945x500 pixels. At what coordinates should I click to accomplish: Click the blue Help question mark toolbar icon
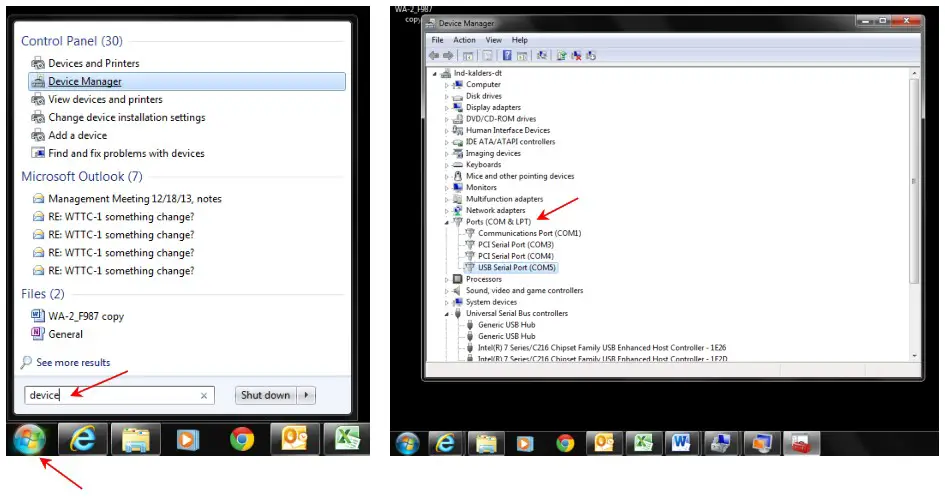pos(507,55)
